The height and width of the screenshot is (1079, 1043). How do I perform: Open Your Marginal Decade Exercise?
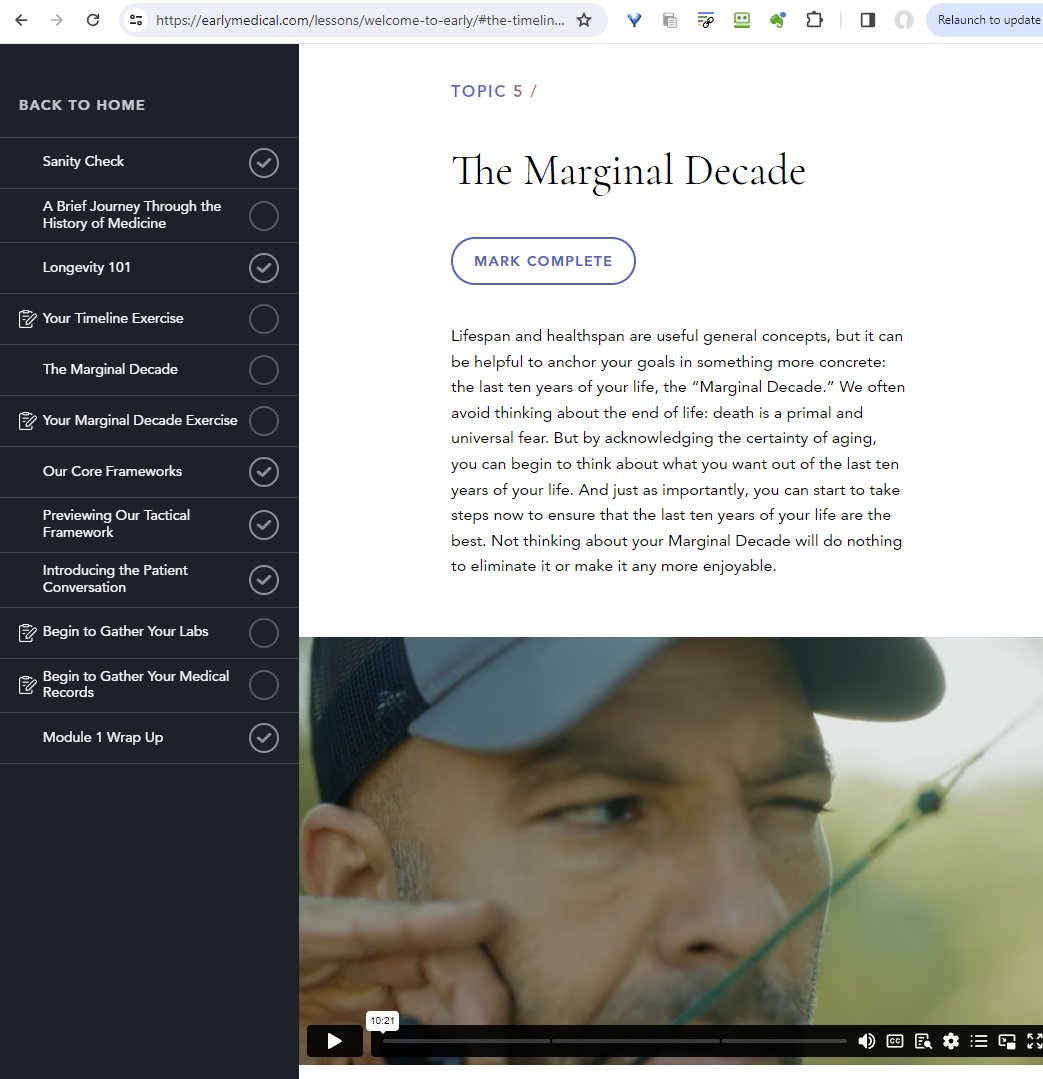pyautogui.click(x=140, y=420)
